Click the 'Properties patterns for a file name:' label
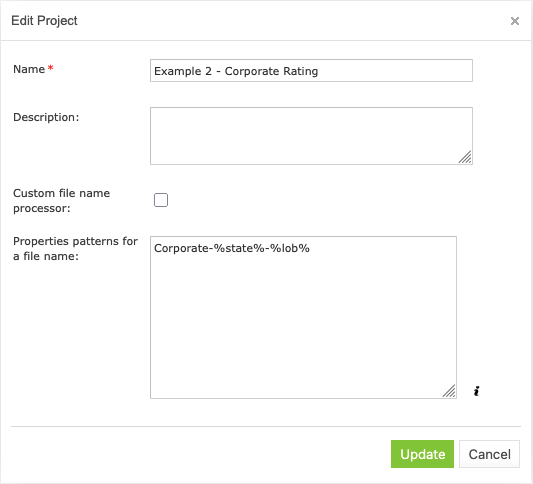533x484 pixels. coord(75,248)
